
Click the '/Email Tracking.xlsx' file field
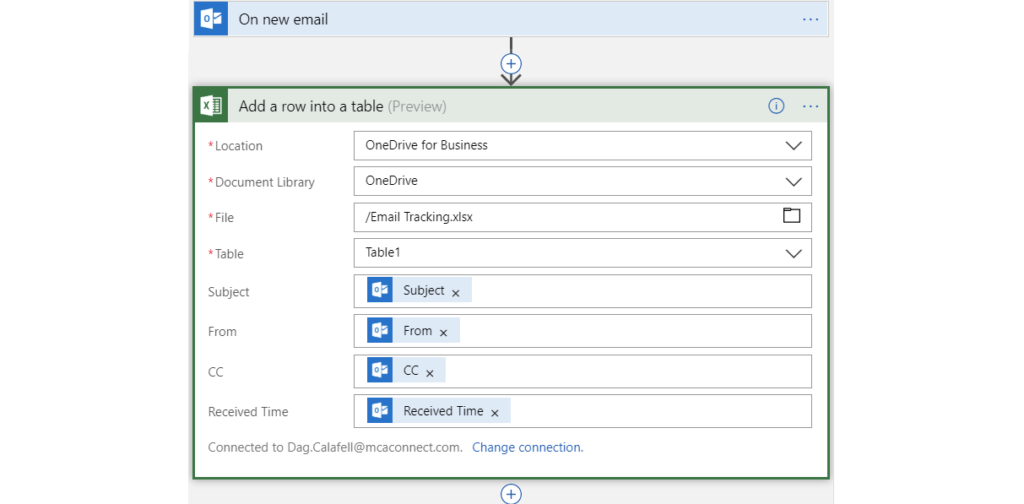583,217
